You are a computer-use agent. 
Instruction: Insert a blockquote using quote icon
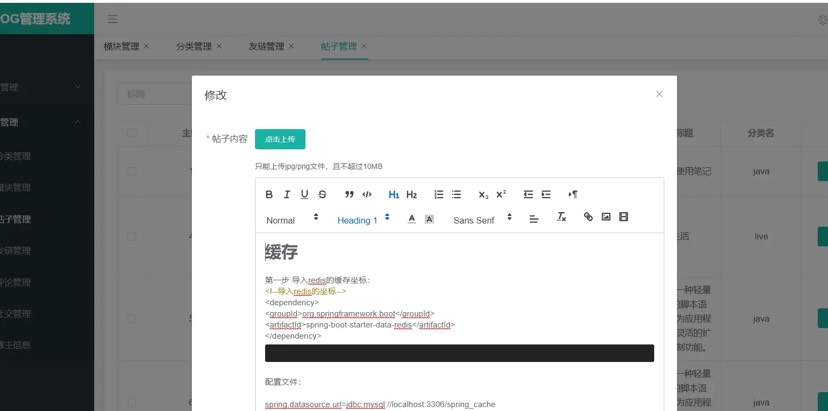tap(349, 194)
